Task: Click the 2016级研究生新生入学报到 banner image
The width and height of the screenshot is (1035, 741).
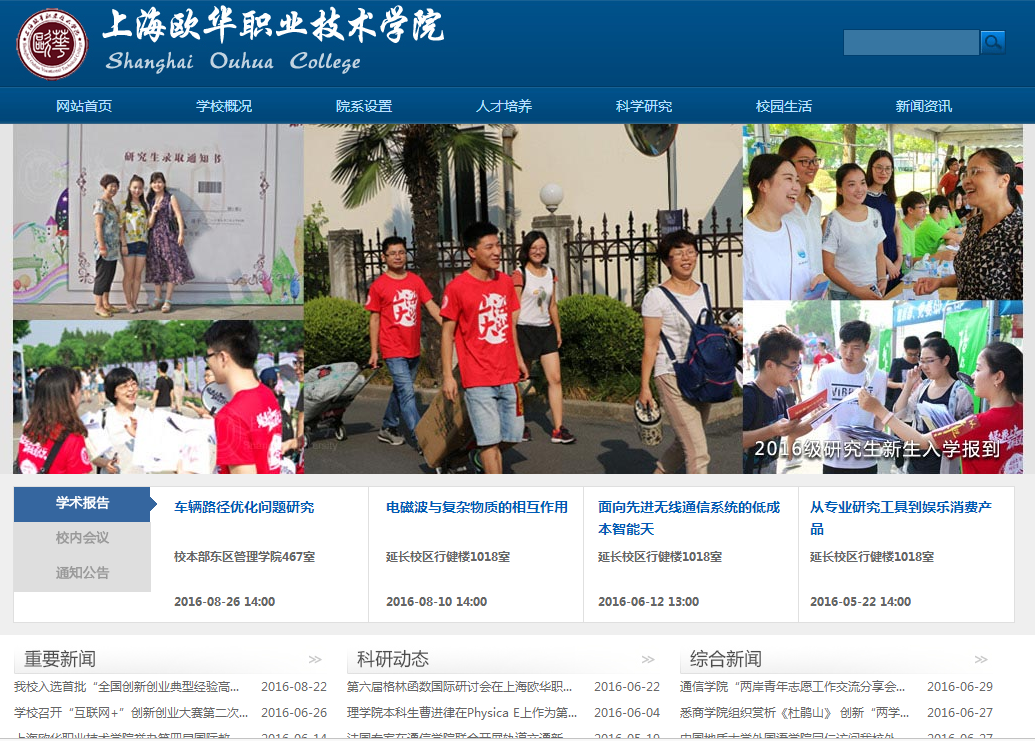Action: click(517, 299)
